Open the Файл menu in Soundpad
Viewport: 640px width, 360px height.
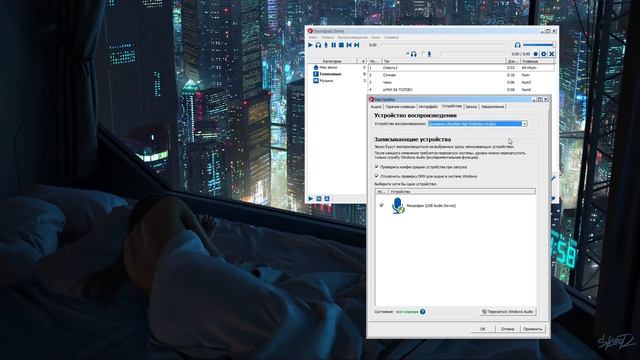point(313,37)
